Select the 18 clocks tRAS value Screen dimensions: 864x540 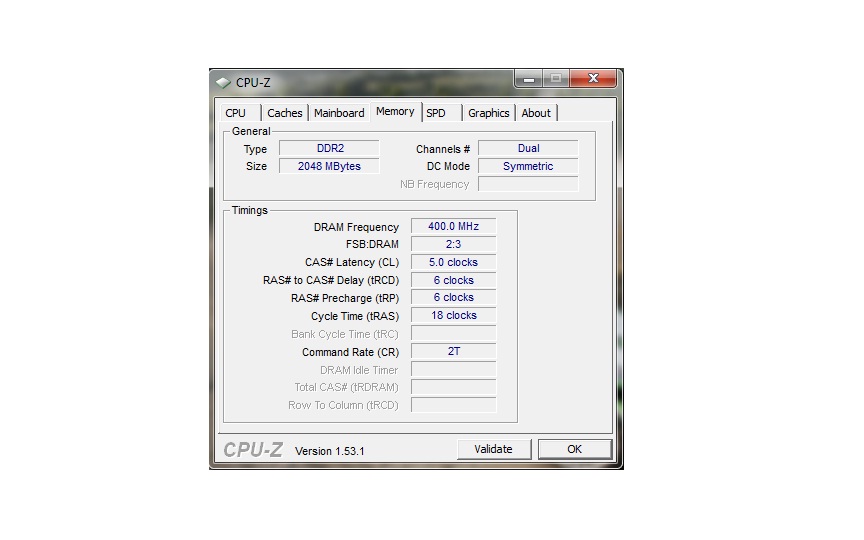[x=453, y=315]
